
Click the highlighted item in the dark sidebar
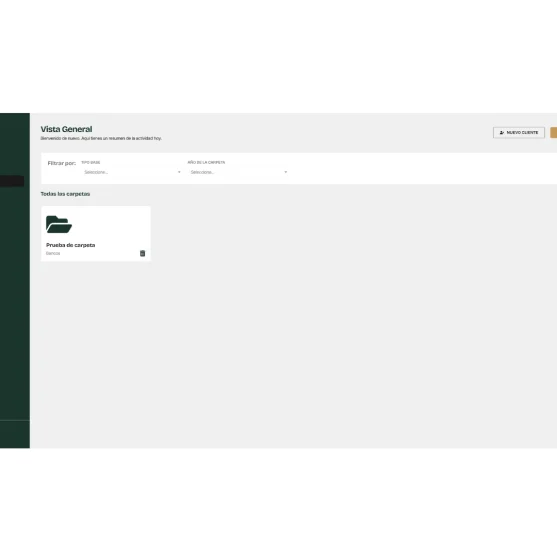tap(12, 181)
